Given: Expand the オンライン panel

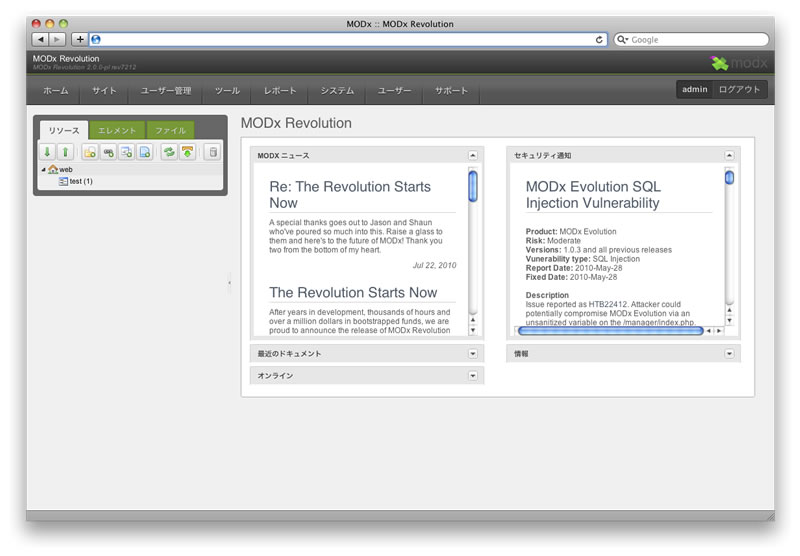Looking at the screenshot, I should (x=473, y=375).
